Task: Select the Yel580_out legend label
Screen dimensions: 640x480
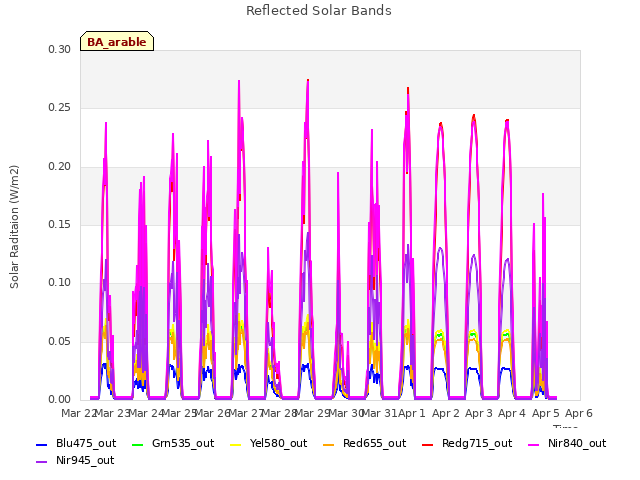Action: 278,443
